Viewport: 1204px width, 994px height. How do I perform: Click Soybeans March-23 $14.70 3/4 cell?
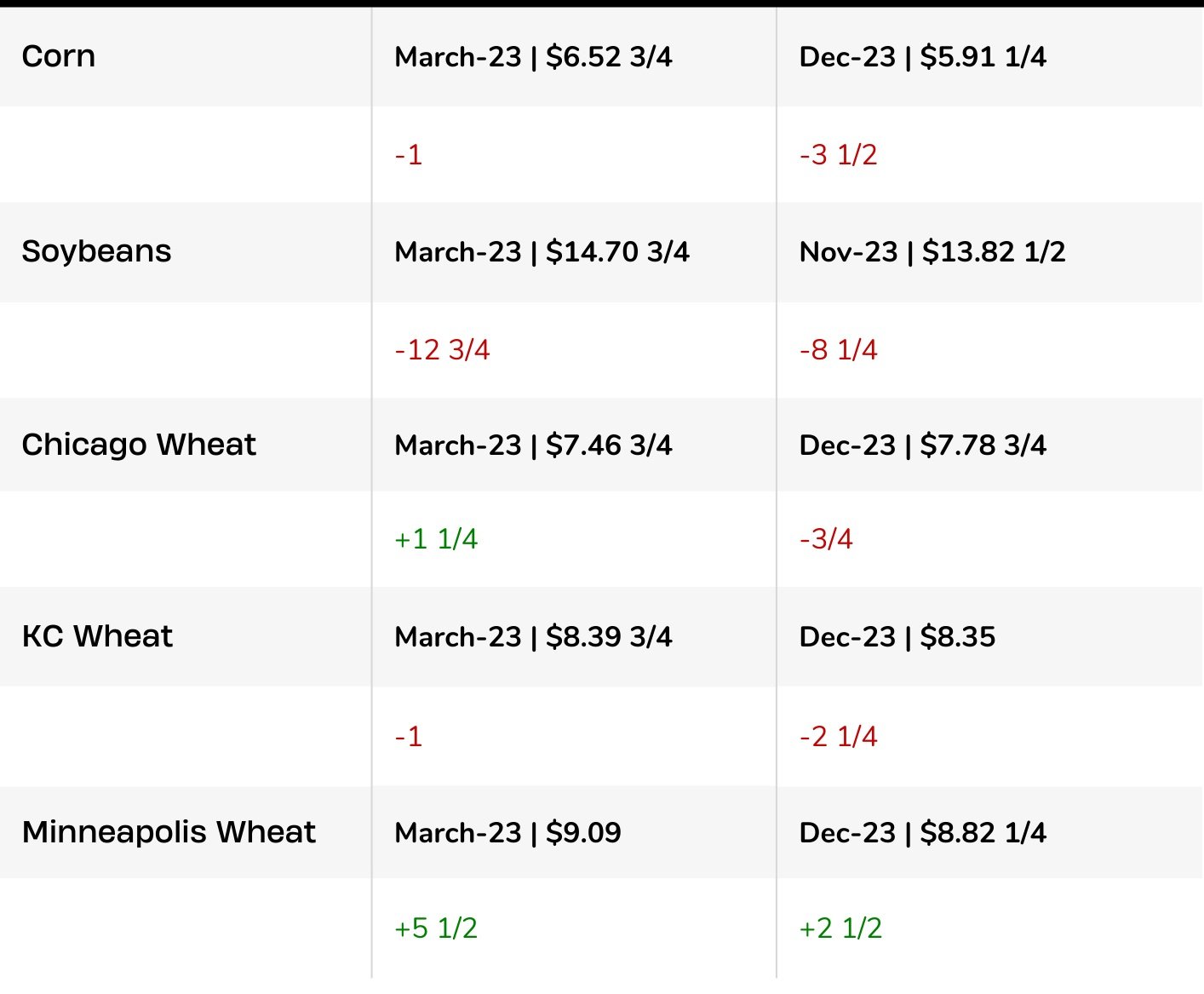[542, 252]
